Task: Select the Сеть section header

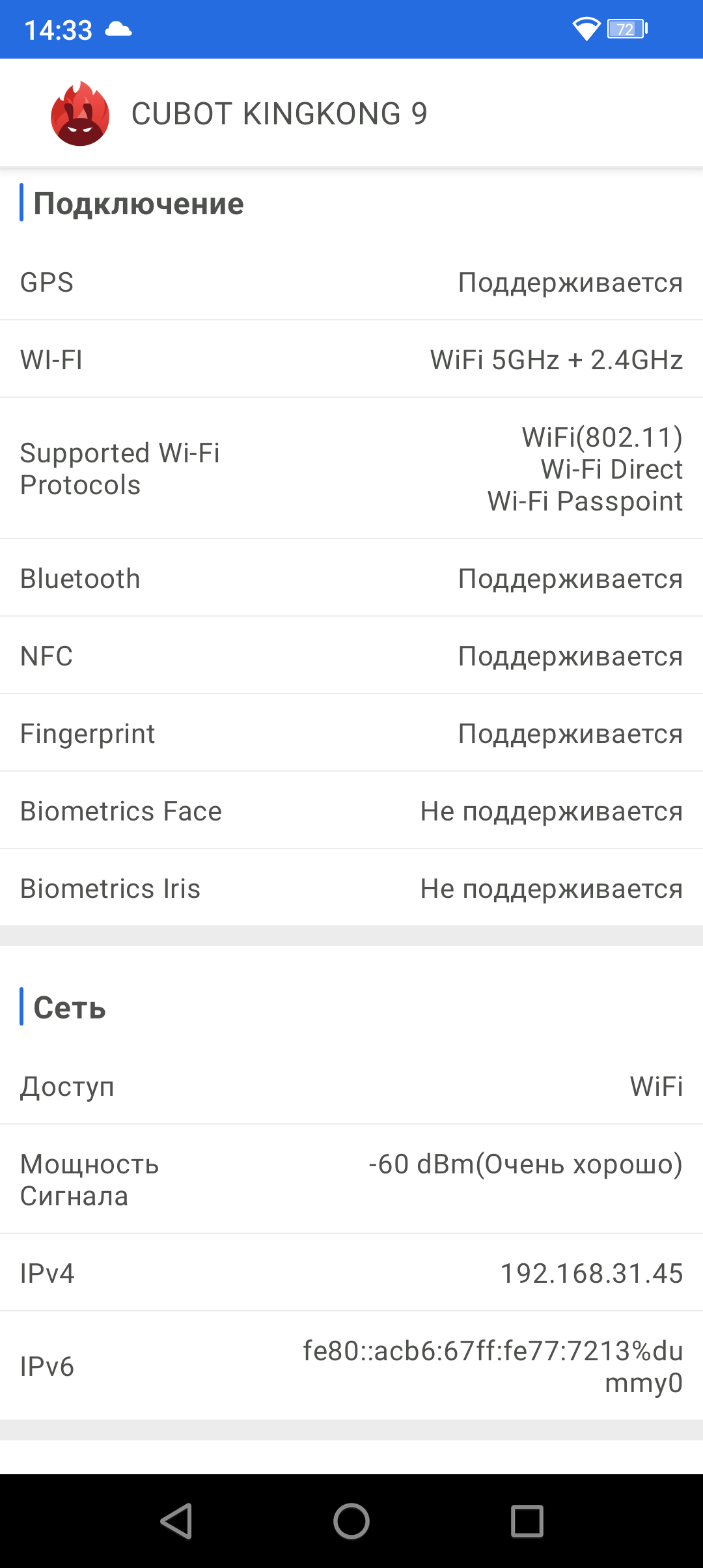Action: pos(70,1008)
